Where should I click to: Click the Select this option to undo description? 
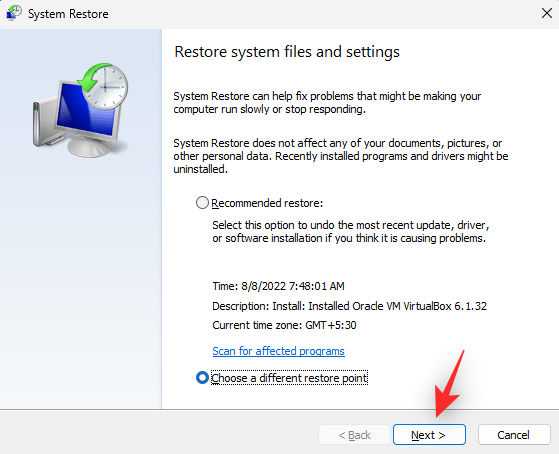pos(351,231)
